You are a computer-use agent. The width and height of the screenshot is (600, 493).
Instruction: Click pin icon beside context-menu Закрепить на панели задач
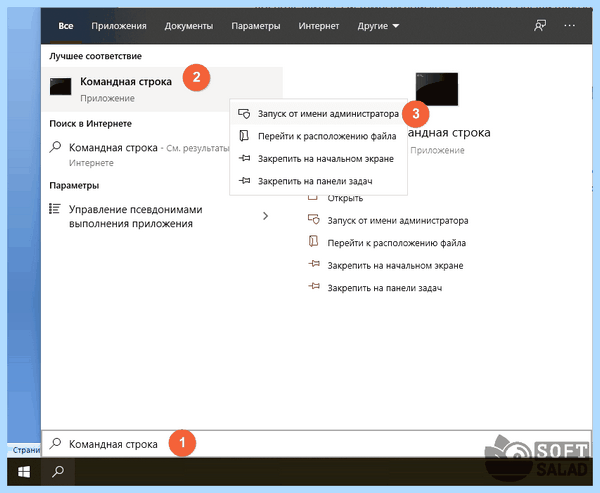click(x=244, y=180)
